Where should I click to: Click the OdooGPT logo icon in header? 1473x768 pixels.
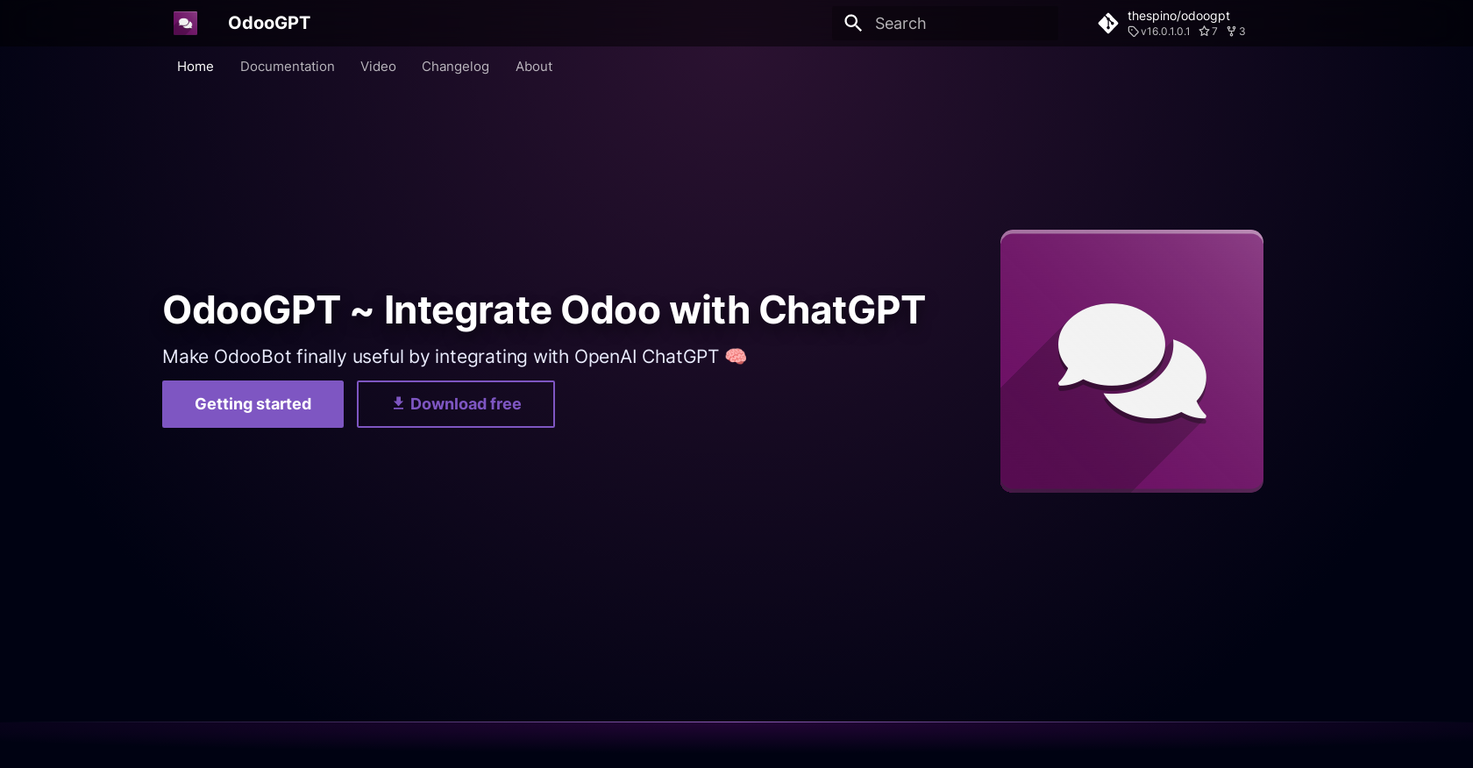point(185,23)
